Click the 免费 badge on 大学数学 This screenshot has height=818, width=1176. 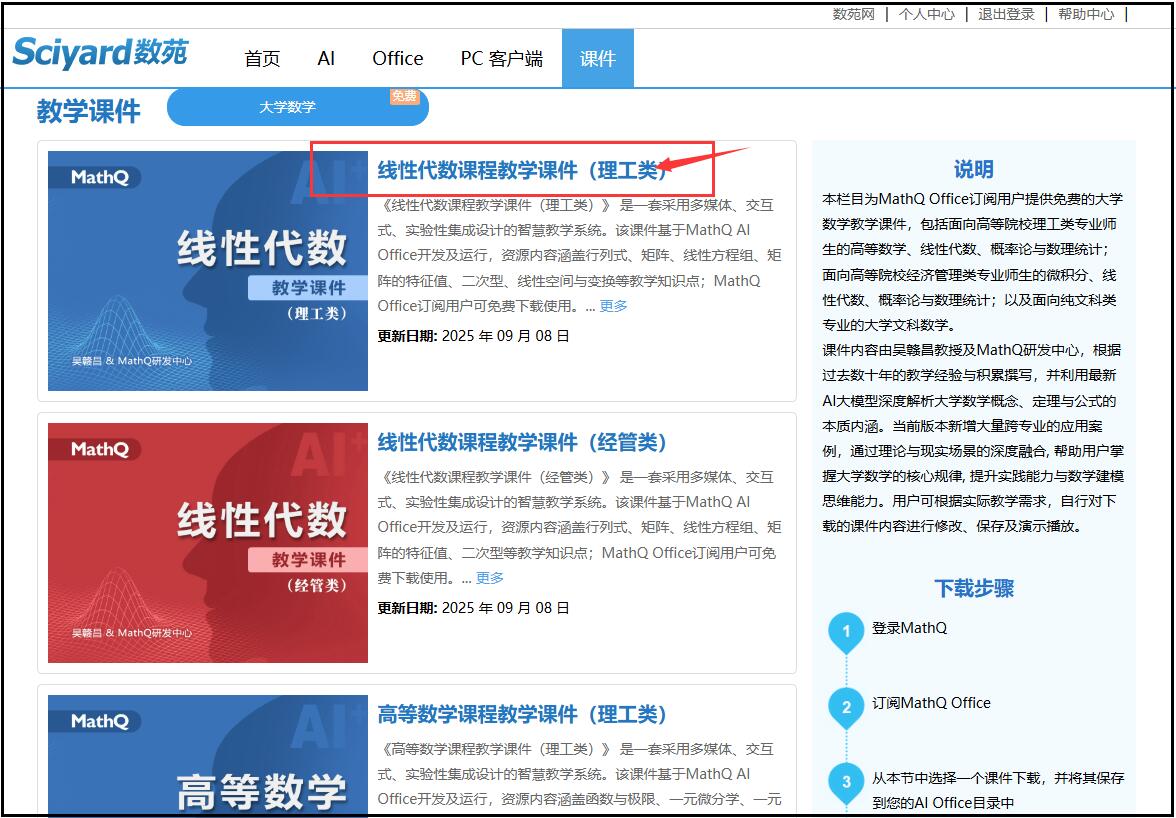(404, 96)
